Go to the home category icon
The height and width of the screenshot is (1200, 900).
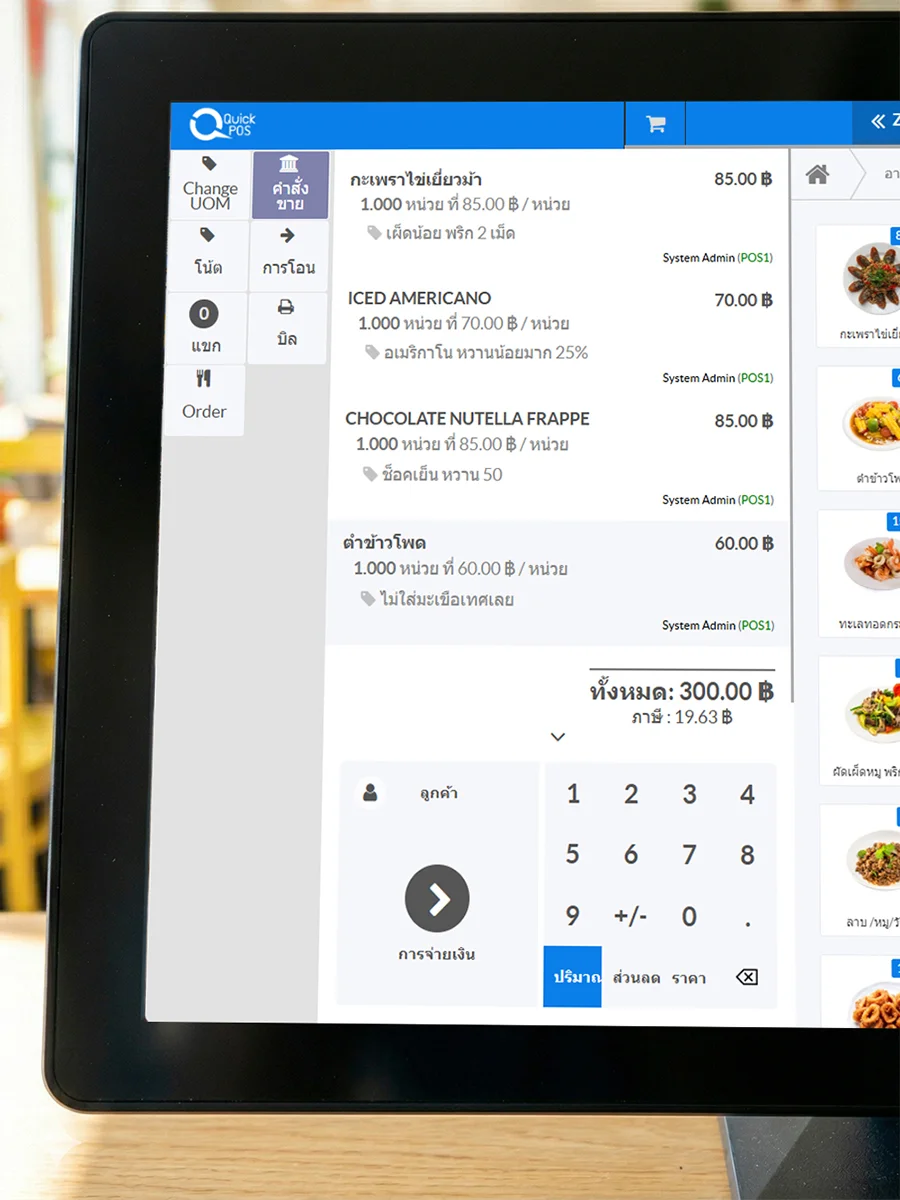(817, 175)
